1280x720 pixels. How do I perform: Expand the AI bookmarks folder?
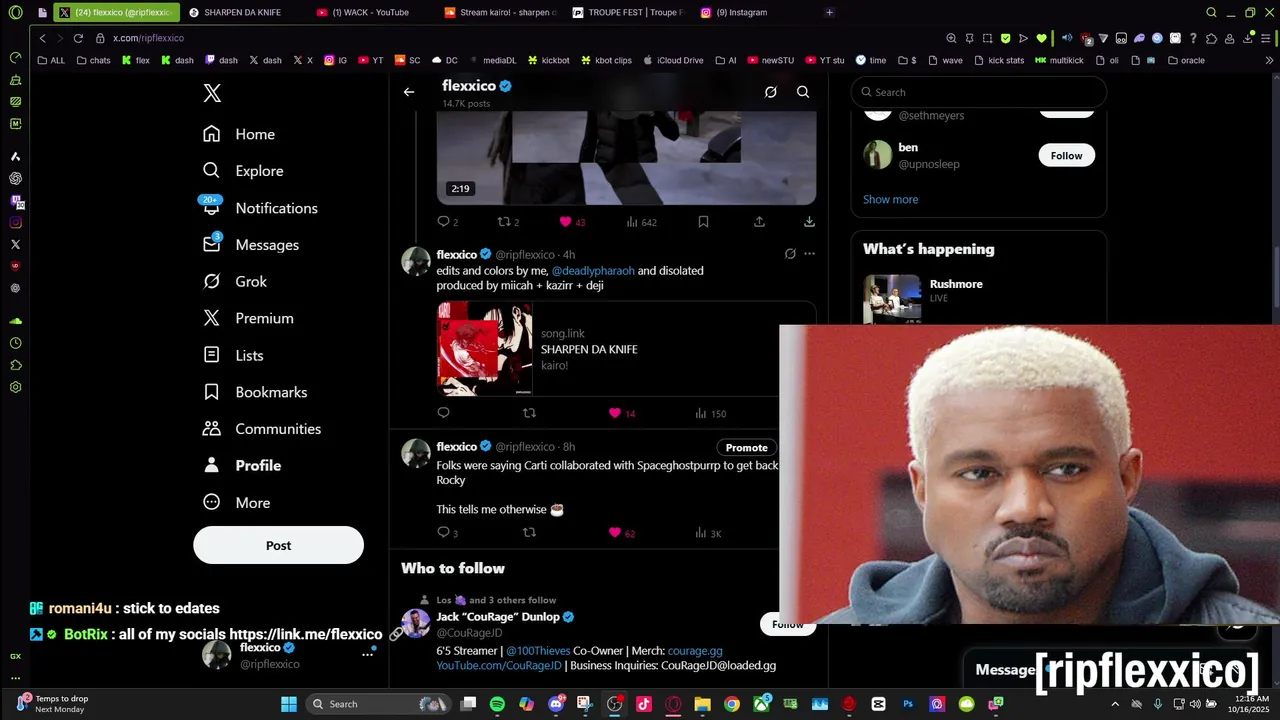point(726,60)
